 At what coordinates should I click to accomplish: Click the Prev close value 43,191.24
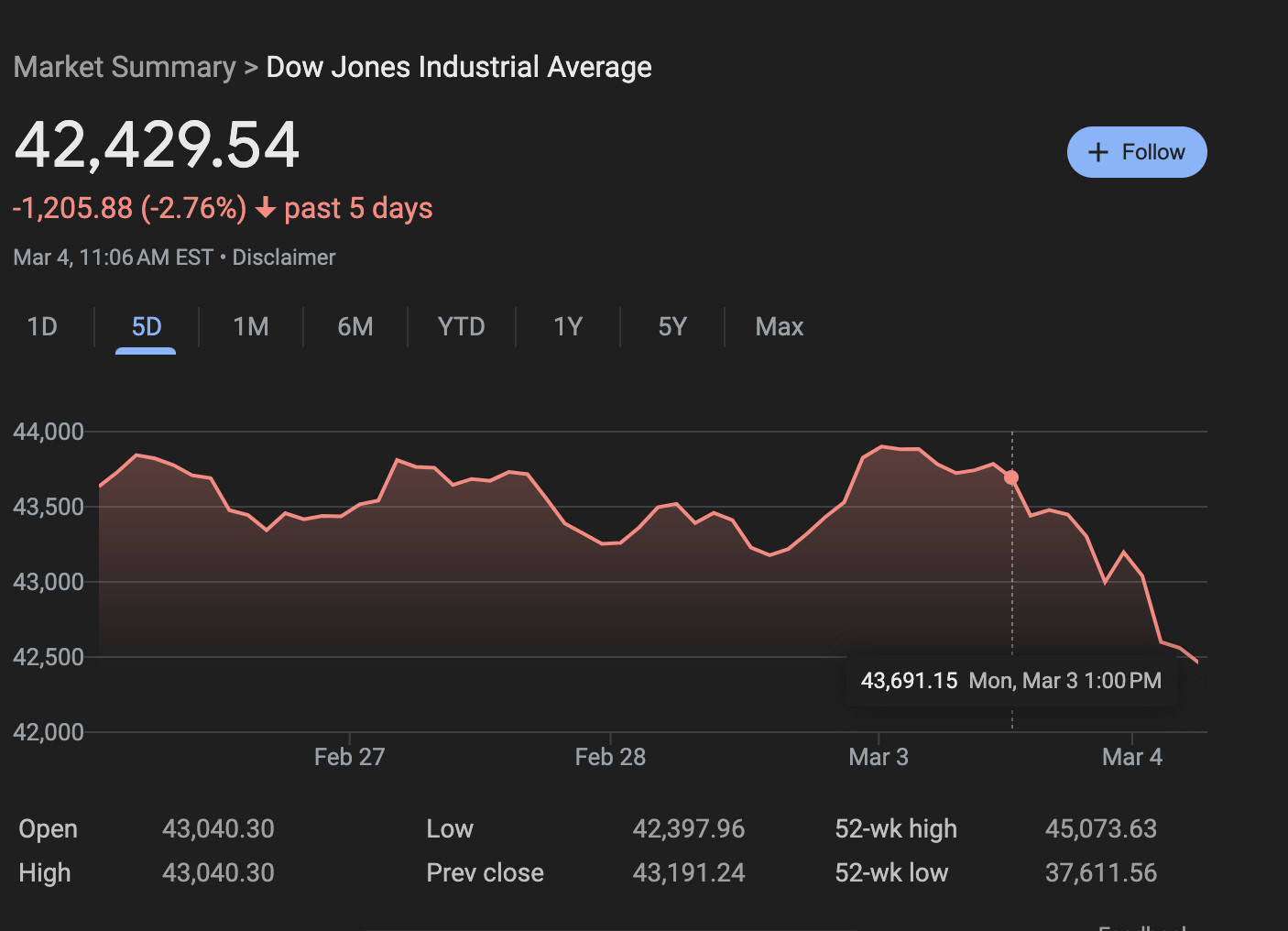click(x=689, y=873)
